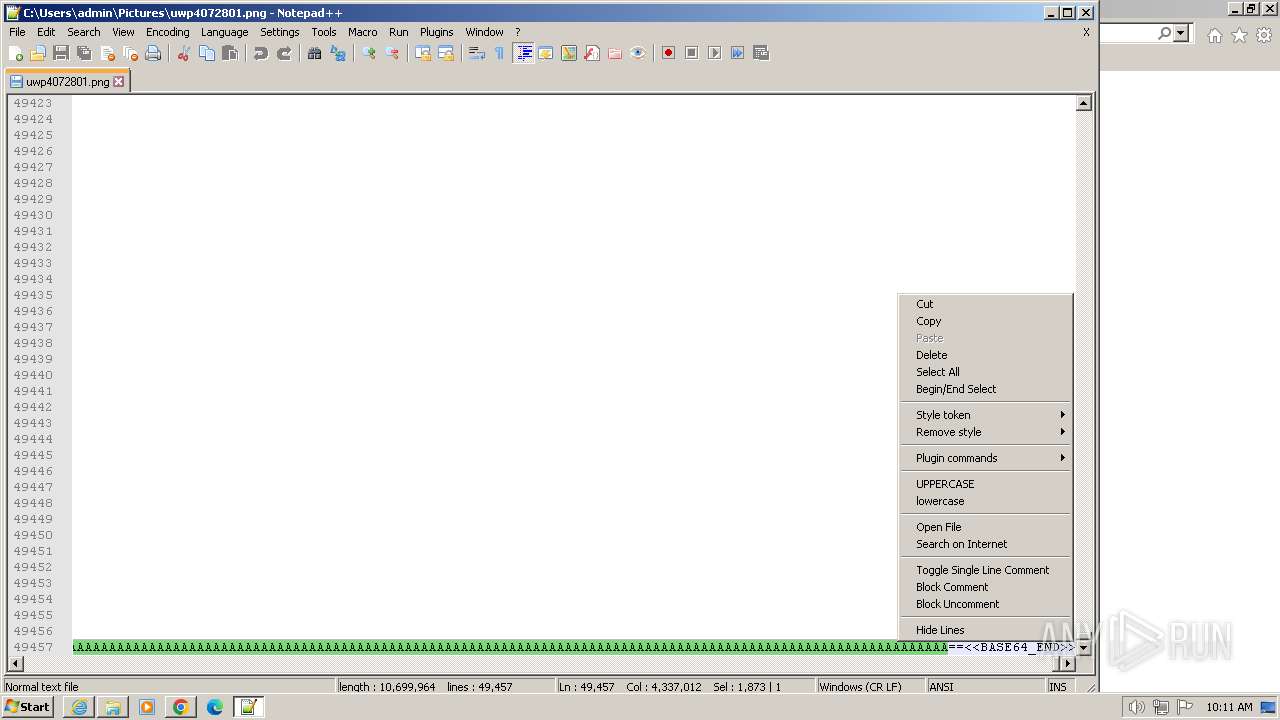Click the Close All toolbar icon
The height and width of the screenshot is (720, 1280).
pyautogui.click(x=130, y=53)
